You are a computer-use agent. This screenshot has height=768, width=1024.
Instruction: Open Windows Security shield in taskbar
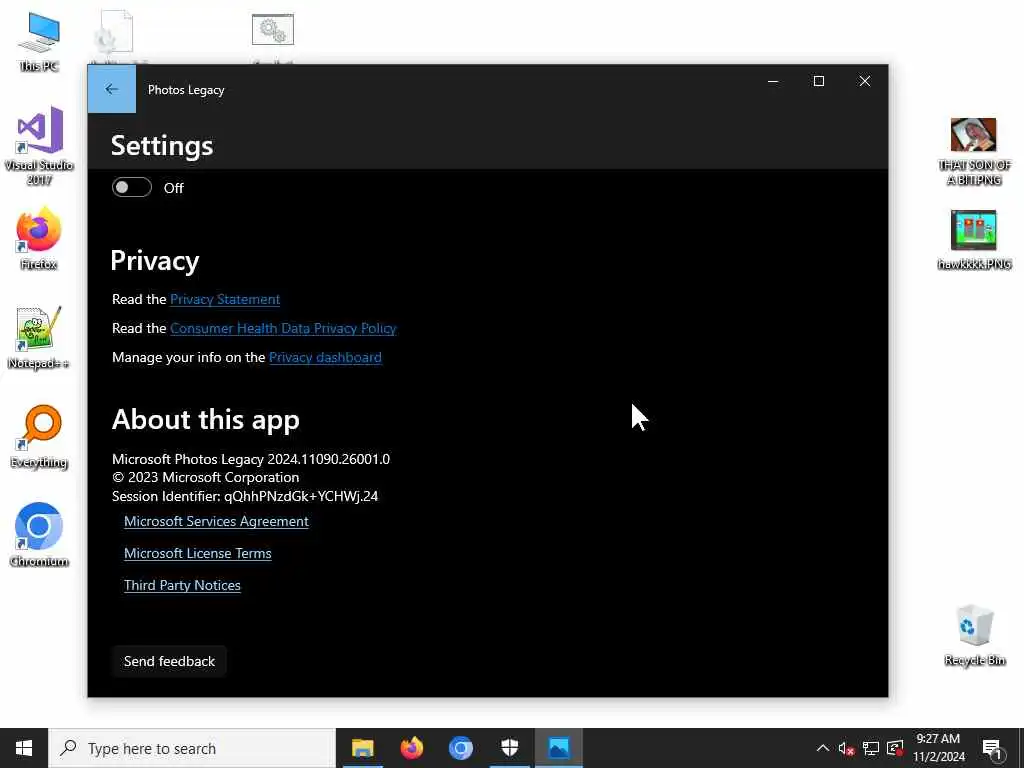point(509,748)
